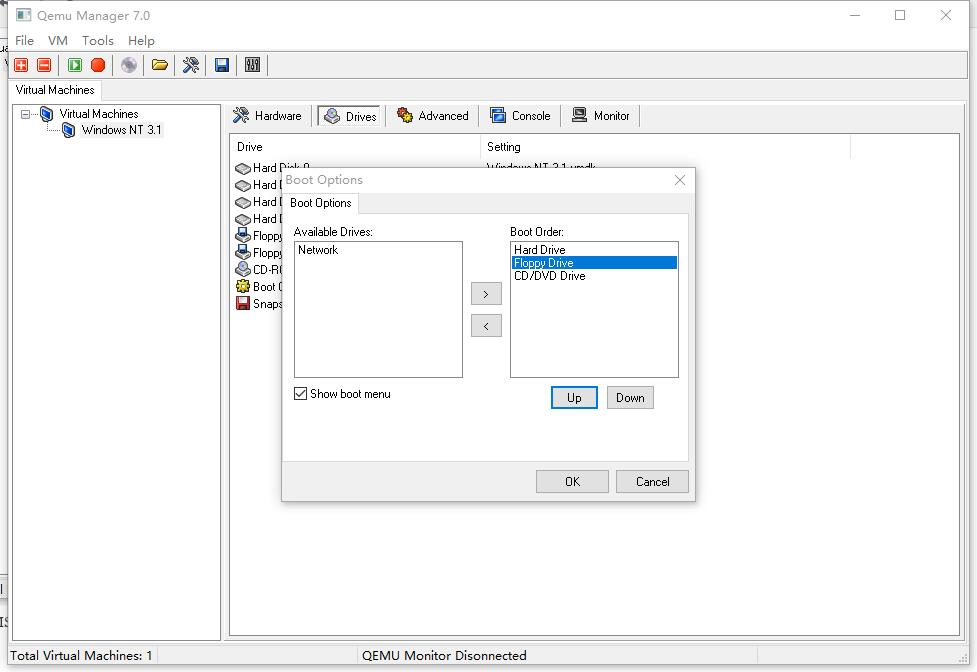977x672 pixels.
Task: Click the blue floppy save icon
Action: point(222,65)
